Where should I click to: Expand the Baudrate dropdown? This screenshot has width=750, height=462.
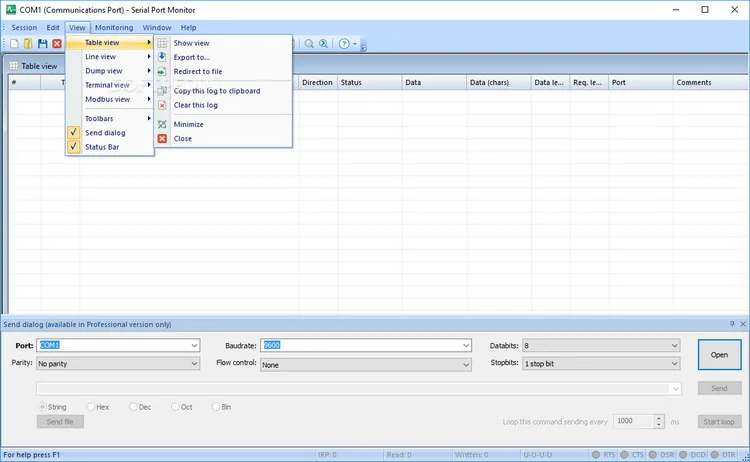point(465,345)
